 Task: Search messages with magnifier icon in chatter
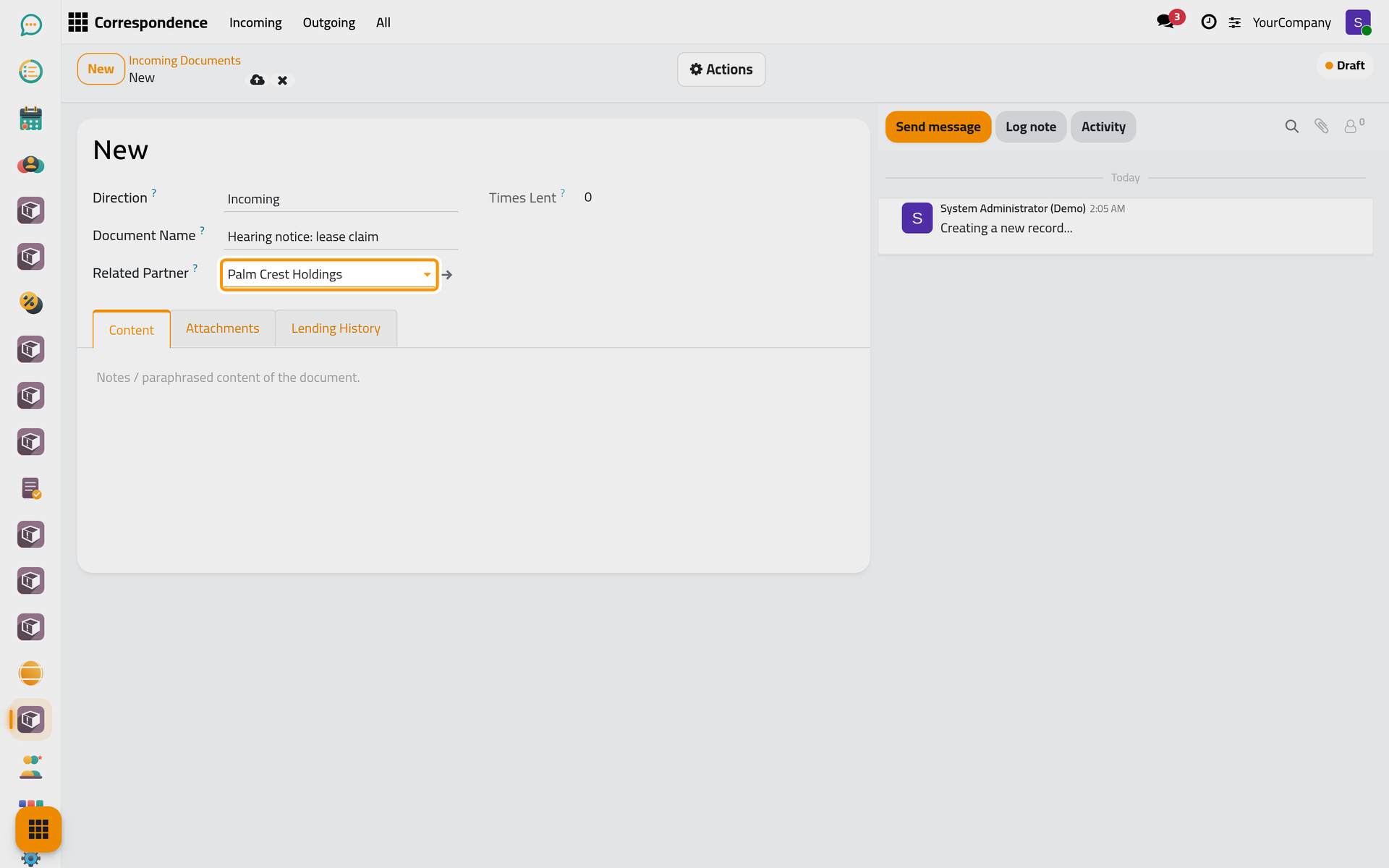point(1291,127)
